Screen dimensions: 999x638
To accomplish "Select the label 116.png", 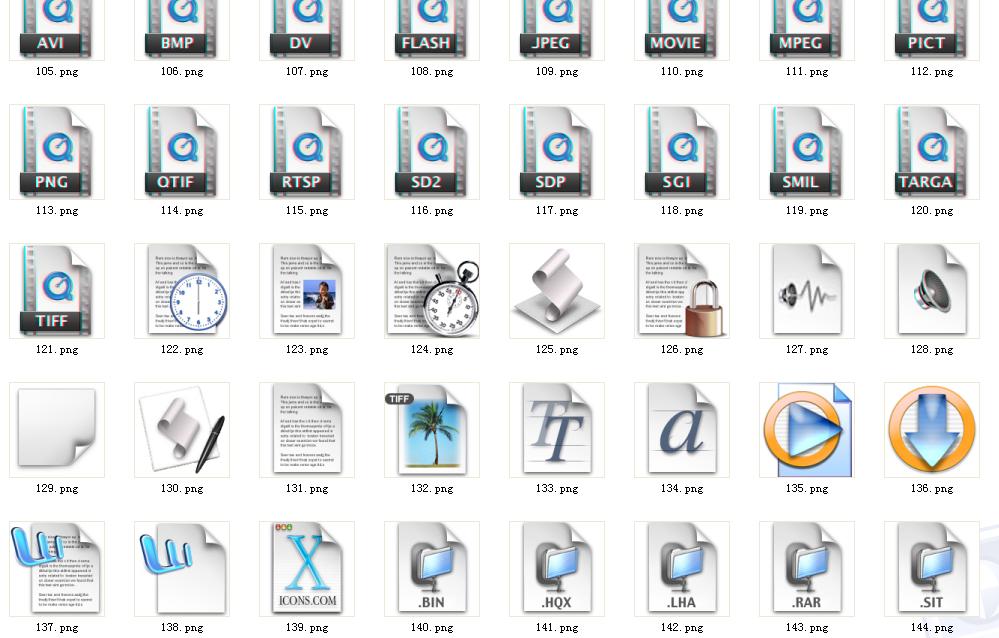I will pos(431,210).
